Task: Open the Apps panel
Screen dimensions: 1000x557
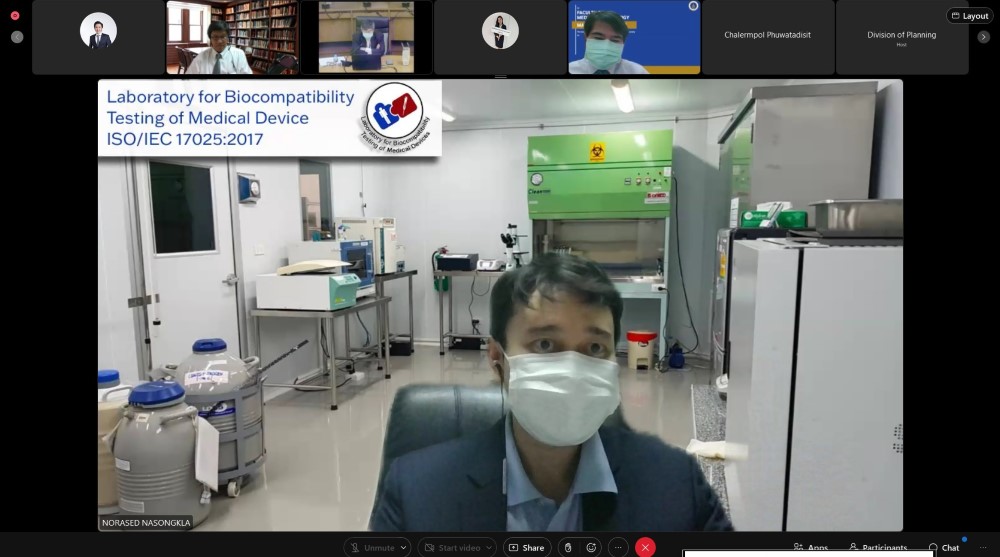Action: point(810,548)
